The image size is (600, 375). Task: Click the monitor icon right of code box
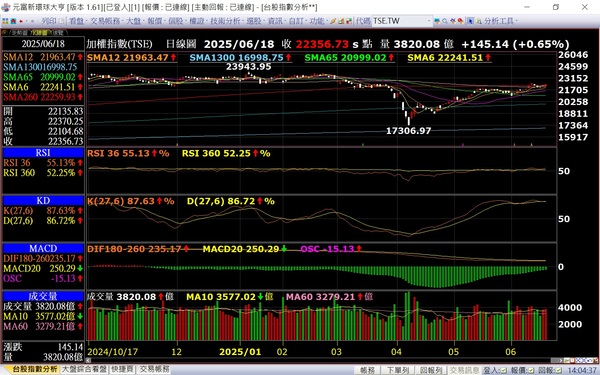click(x=437, y=21)
